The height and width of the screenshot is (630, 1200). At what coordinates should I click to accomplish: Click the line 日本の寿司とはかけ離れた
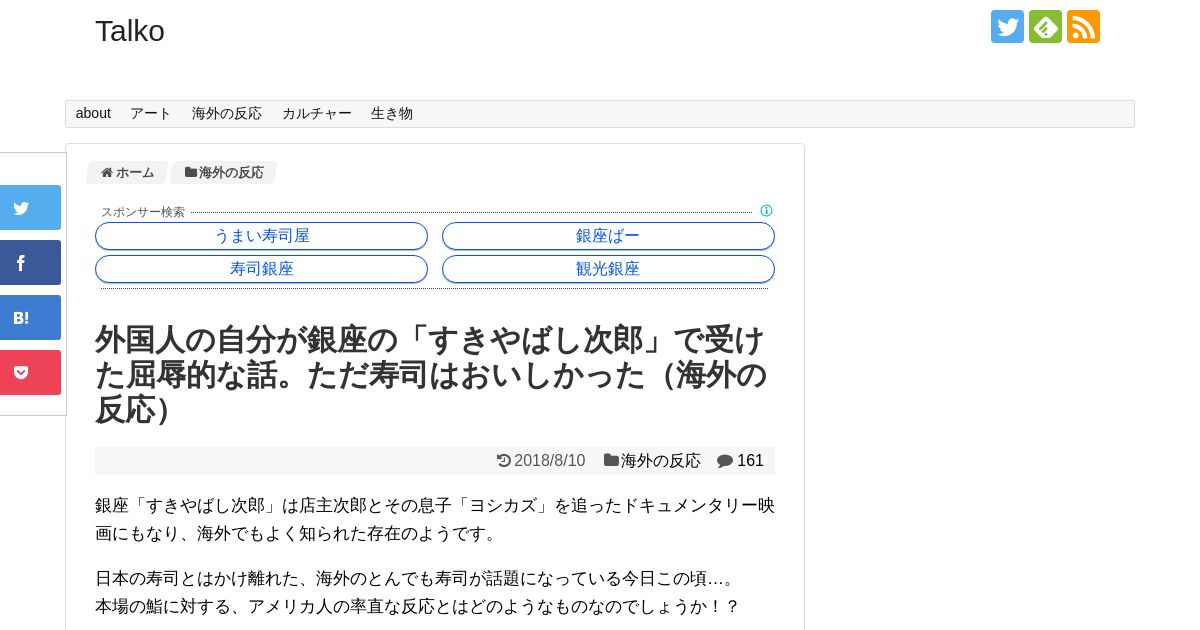416,579
